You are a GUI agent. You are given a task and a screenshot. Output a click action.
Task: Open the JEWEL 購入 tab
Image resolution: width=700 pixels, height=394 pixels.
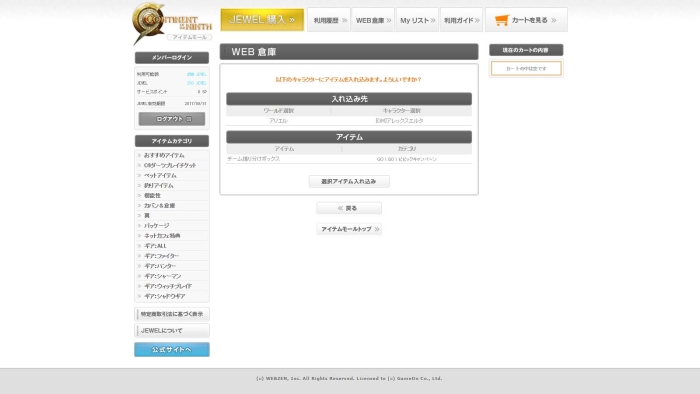[x=262, y=20]
